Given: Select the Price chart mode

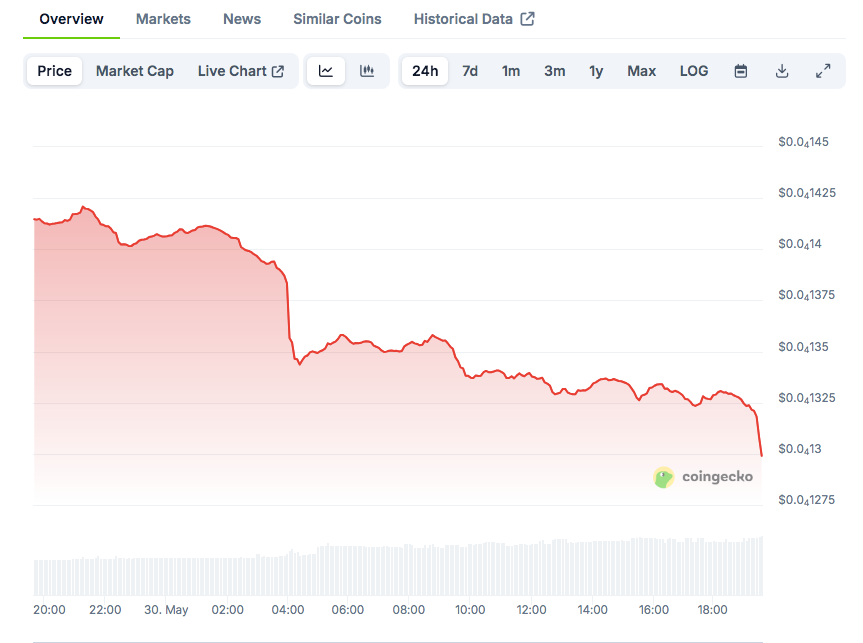Looking at the screenshot, I should click(55, 71).
